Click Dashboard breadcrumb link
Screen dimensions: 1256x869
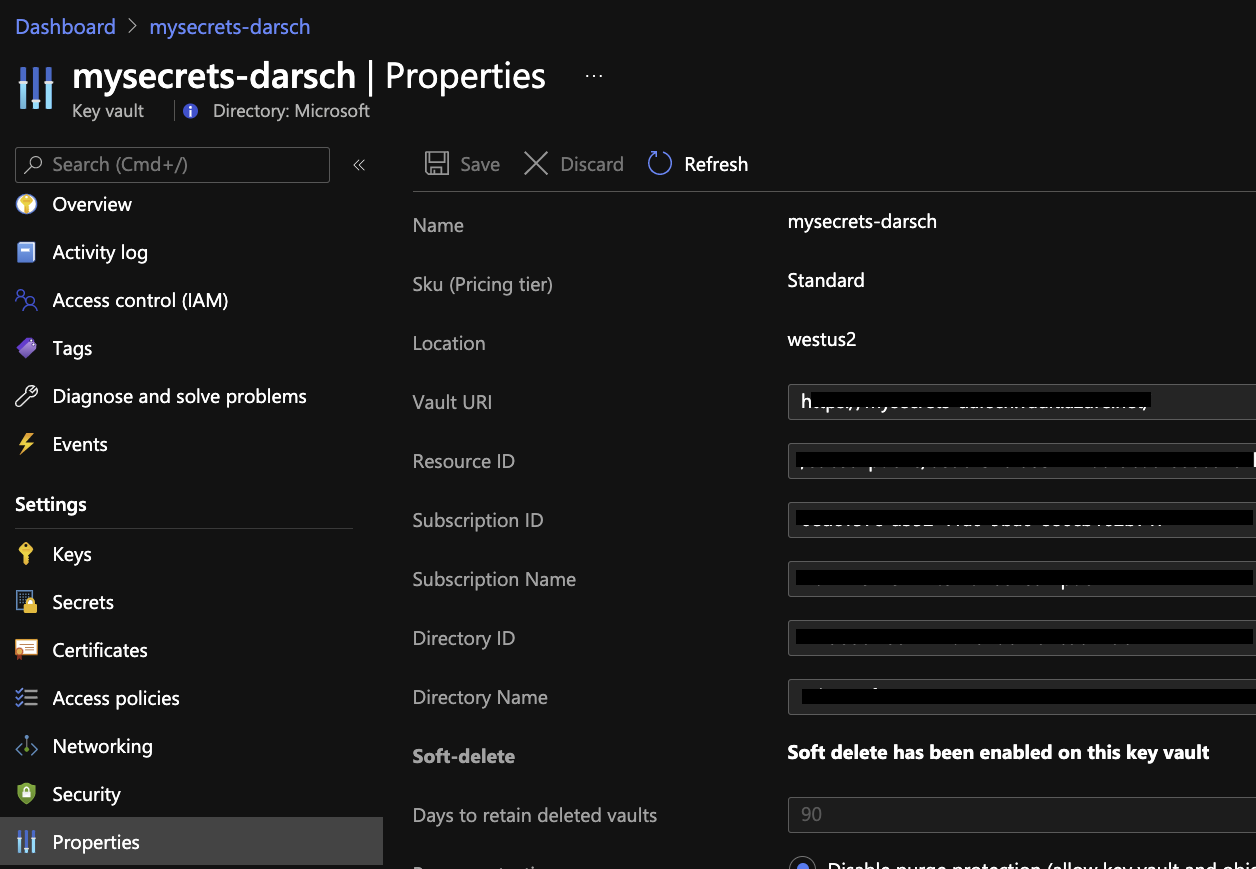65,27
